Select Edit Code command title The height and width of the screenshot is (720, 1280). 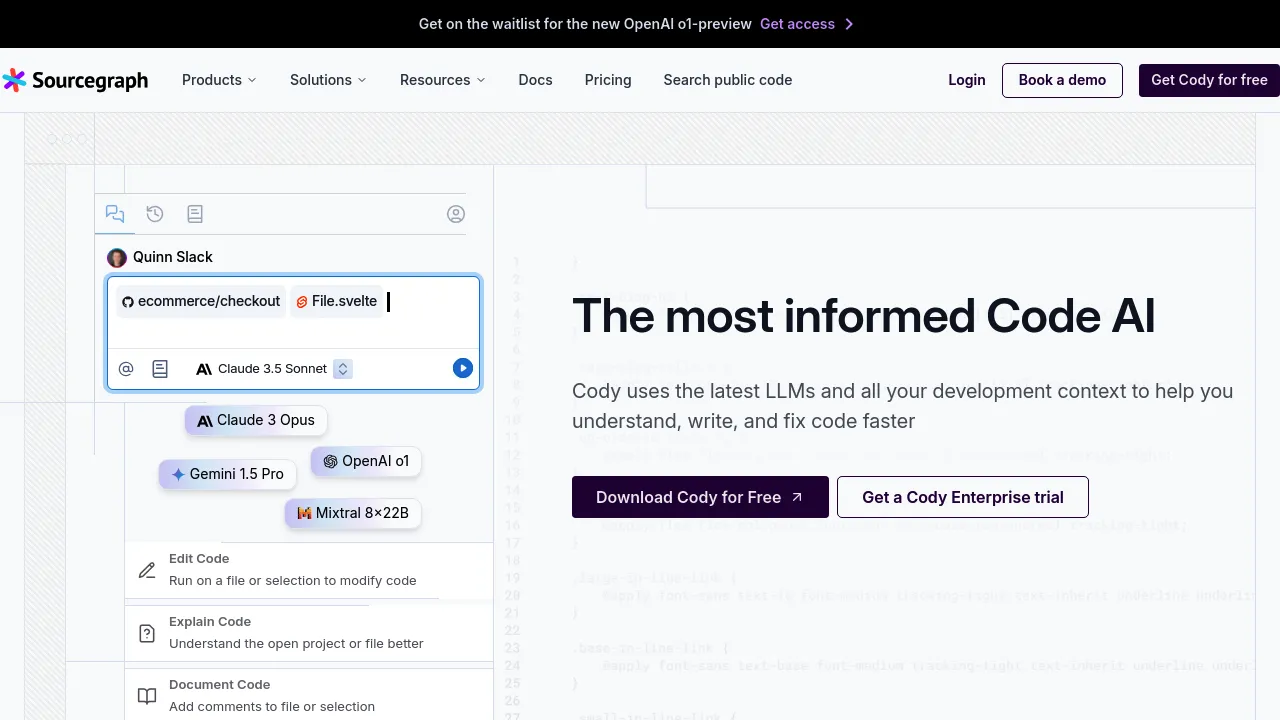pos(199,559)
